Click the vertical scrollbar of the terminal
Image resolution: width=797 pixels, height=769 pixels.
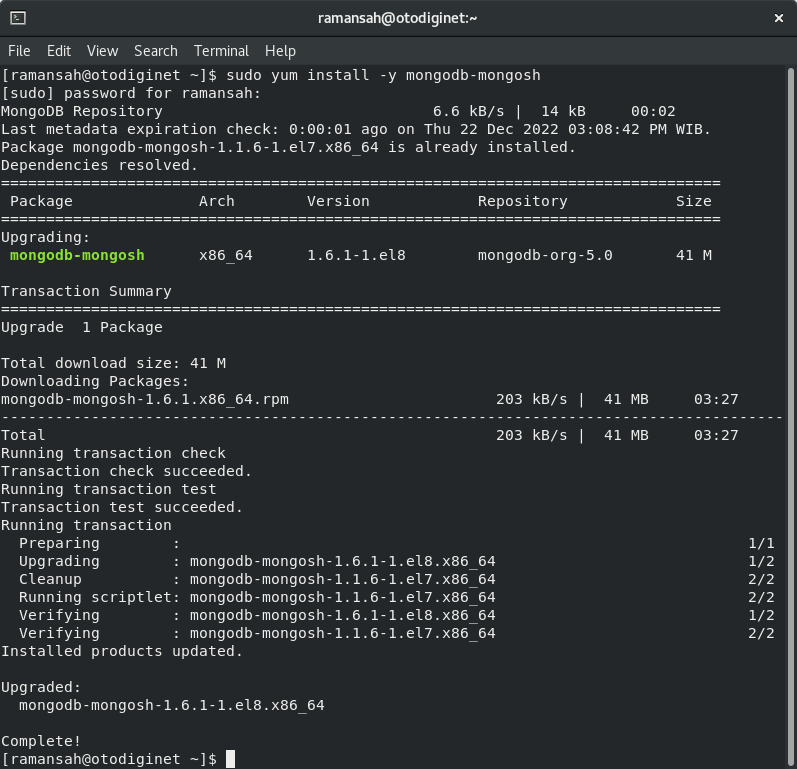click(x=790, y=416)
